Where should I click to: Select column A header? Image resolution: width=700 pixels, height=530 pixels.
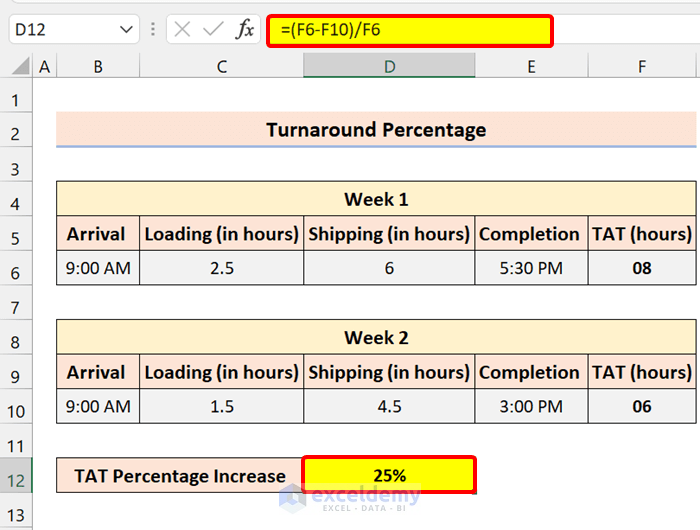(x=44, y=67)
